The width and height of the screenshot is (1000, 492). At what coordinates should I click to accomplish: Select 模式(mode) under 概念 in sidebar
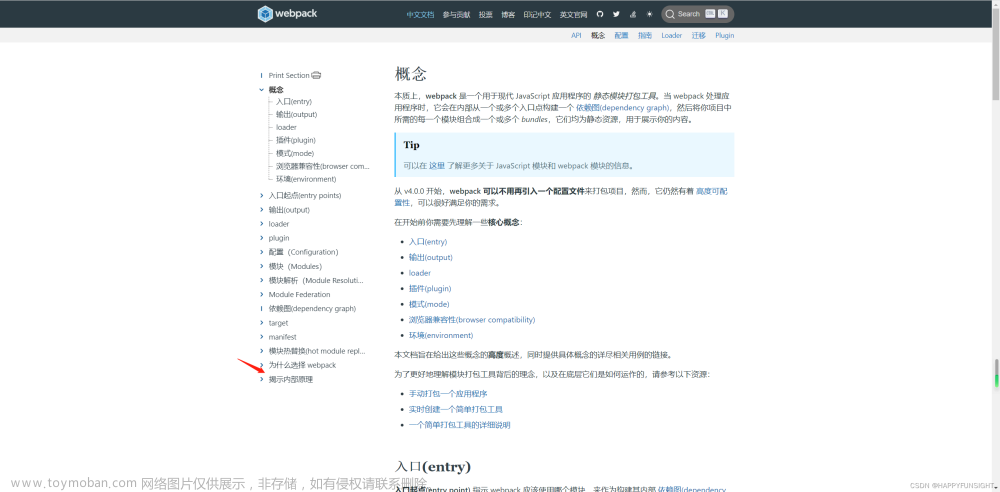295,153
